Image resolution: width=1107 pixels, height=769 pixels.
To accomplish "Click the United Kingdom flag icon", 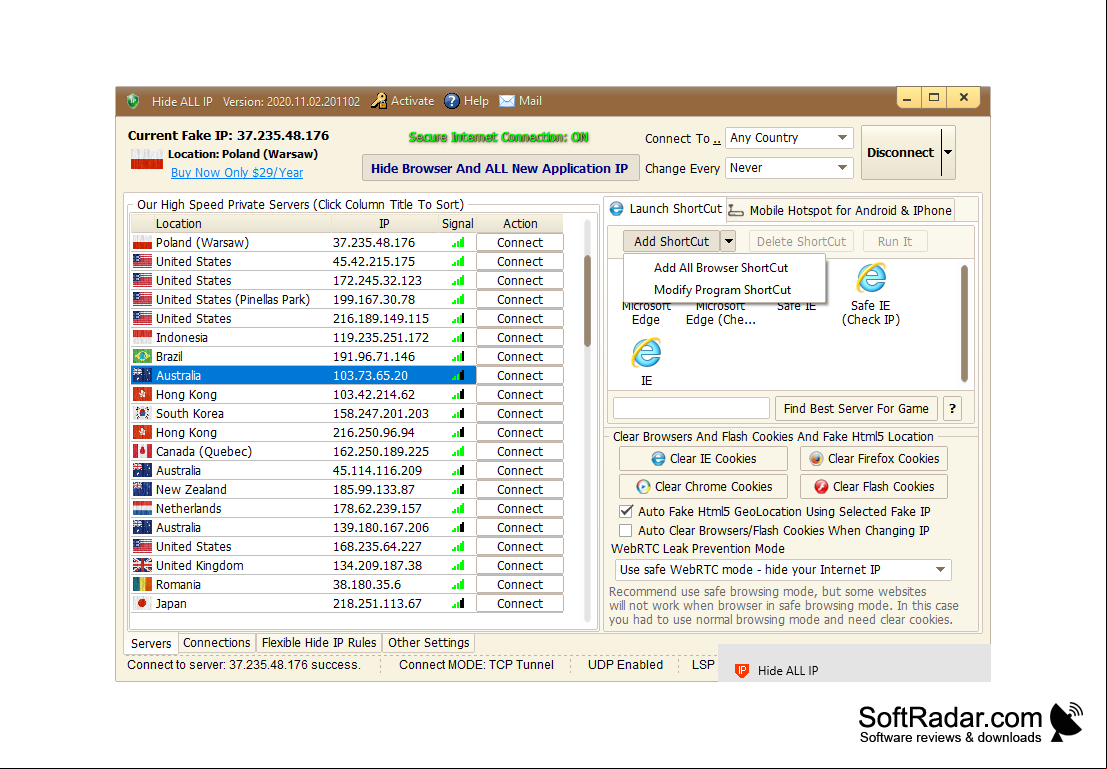I will (x=143, y=566).
